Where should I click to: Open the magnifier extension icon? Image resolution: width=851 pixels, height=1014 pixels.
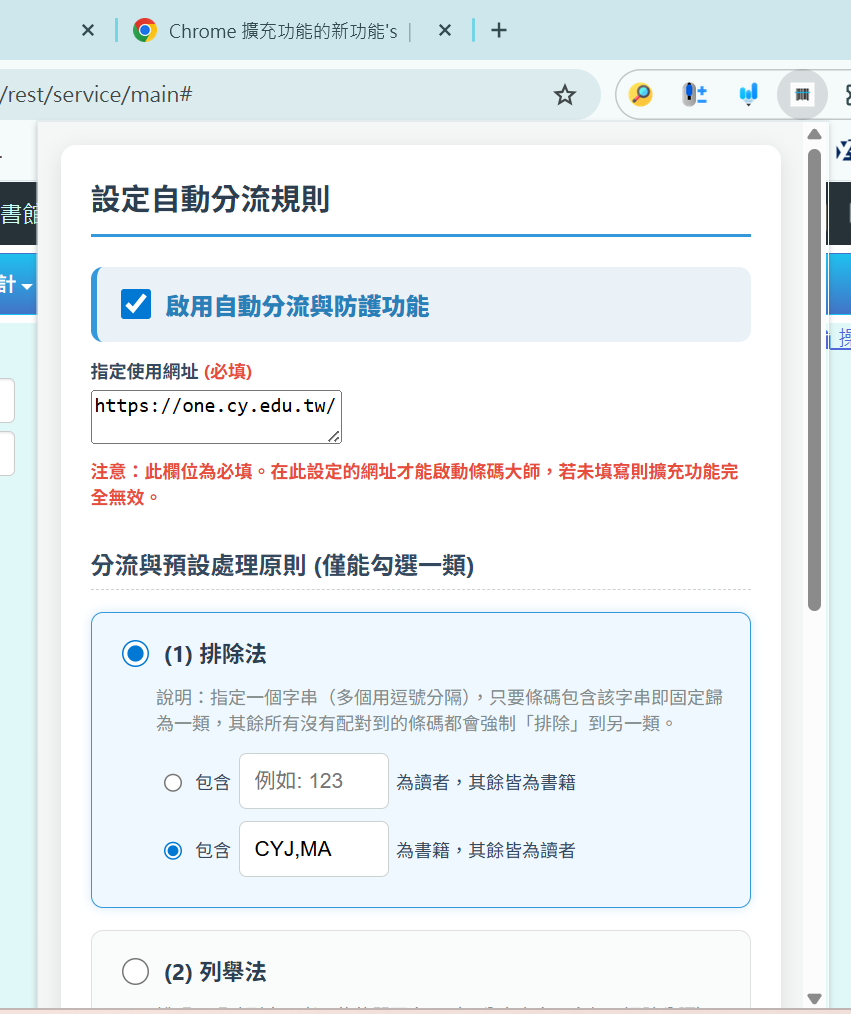click(640, 94)
